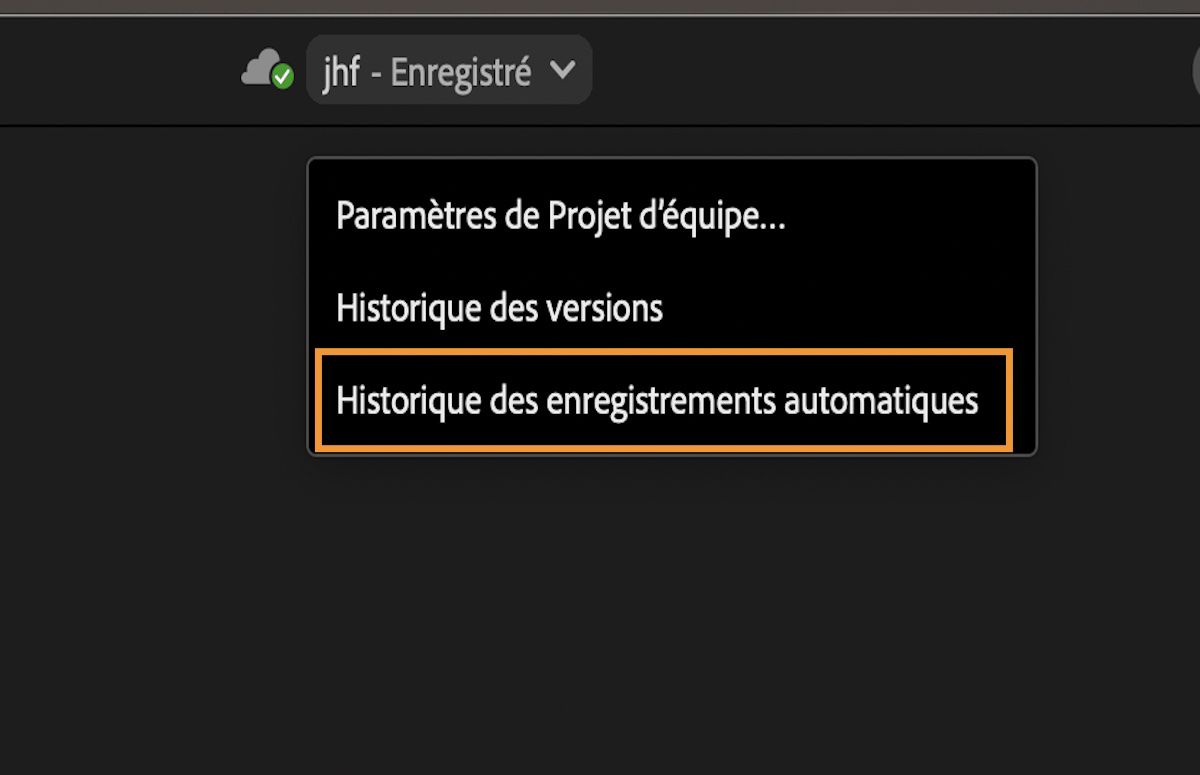Click the cloud icon showing project sync state
This screenshot has height=775, width=1200.
click(x=265, y=67)
